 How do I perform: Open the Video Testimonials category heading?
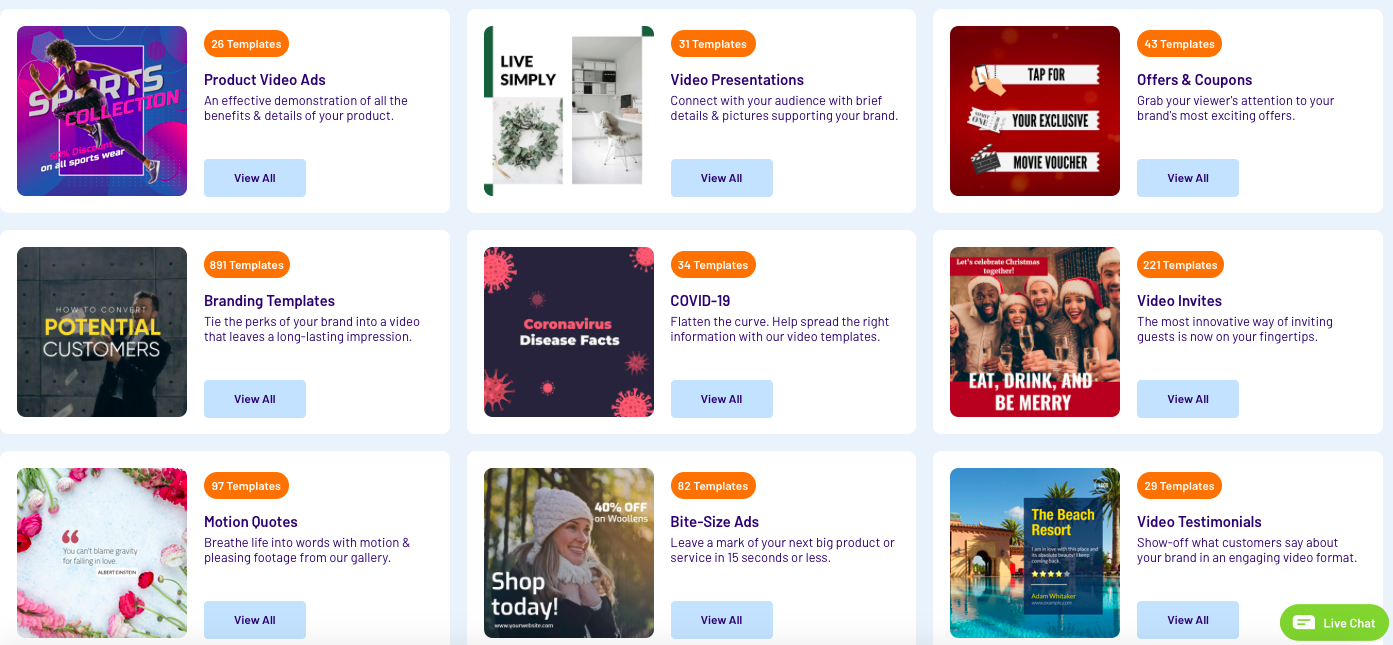click(1198, 521)
